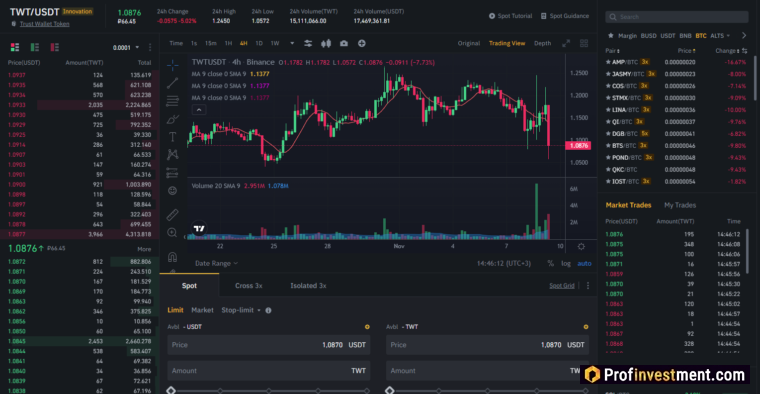
Task: Toggle the price and change swap icon
Action: (x=744, y=50)
